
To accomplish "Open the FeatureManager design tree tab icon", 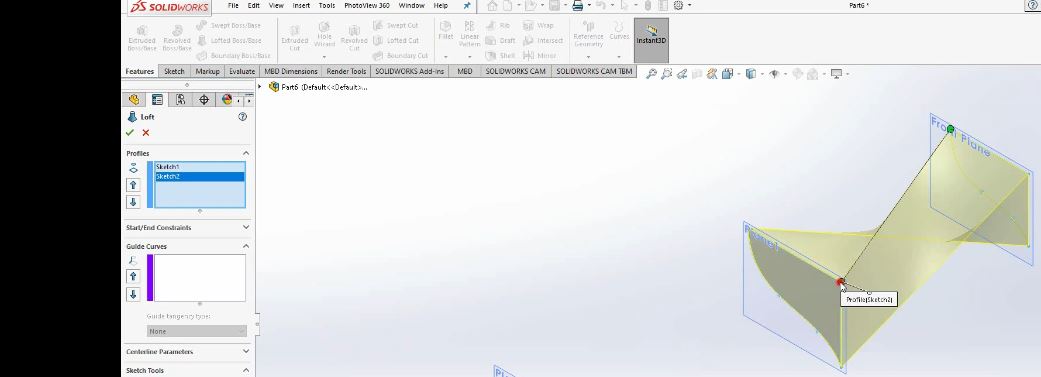I will pos(133,100).
